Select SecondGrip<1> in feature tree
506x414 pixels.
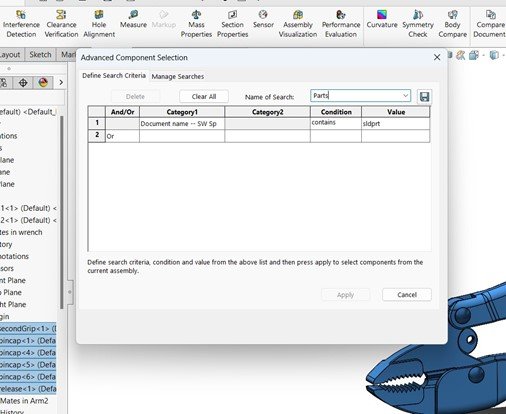point(28,328)
